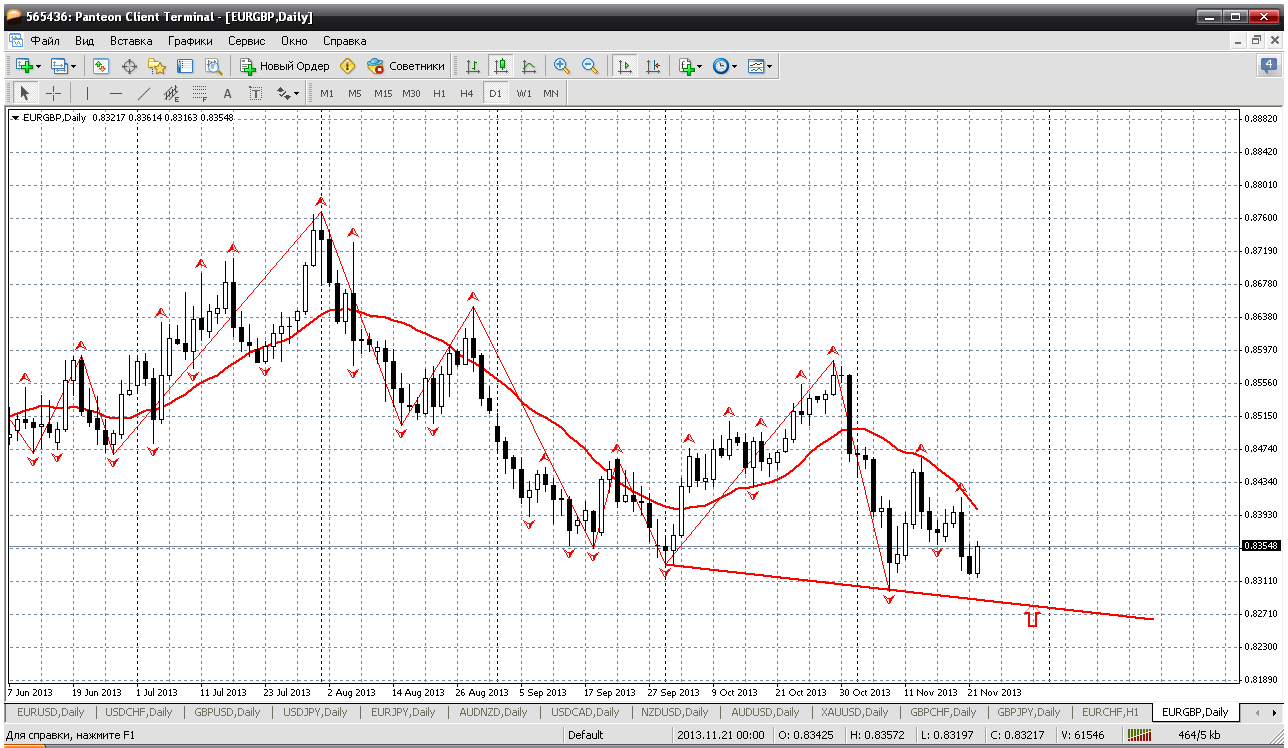This screenshot has height=748, width=1288.
Task: Toggle the Terminal window icon
Action: 185,66
